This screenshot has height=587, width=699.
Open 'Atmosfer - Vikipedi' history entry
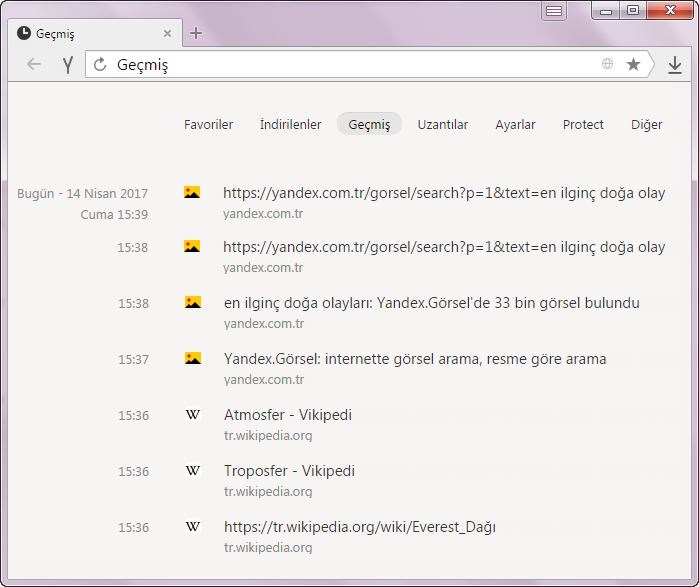click(x=288, y=415)
